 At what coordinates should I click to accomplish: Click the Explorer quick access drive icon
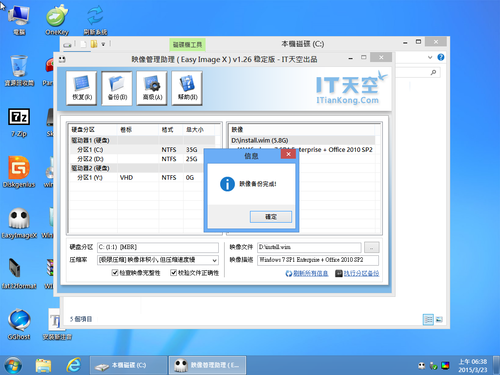tap(67, 44)
